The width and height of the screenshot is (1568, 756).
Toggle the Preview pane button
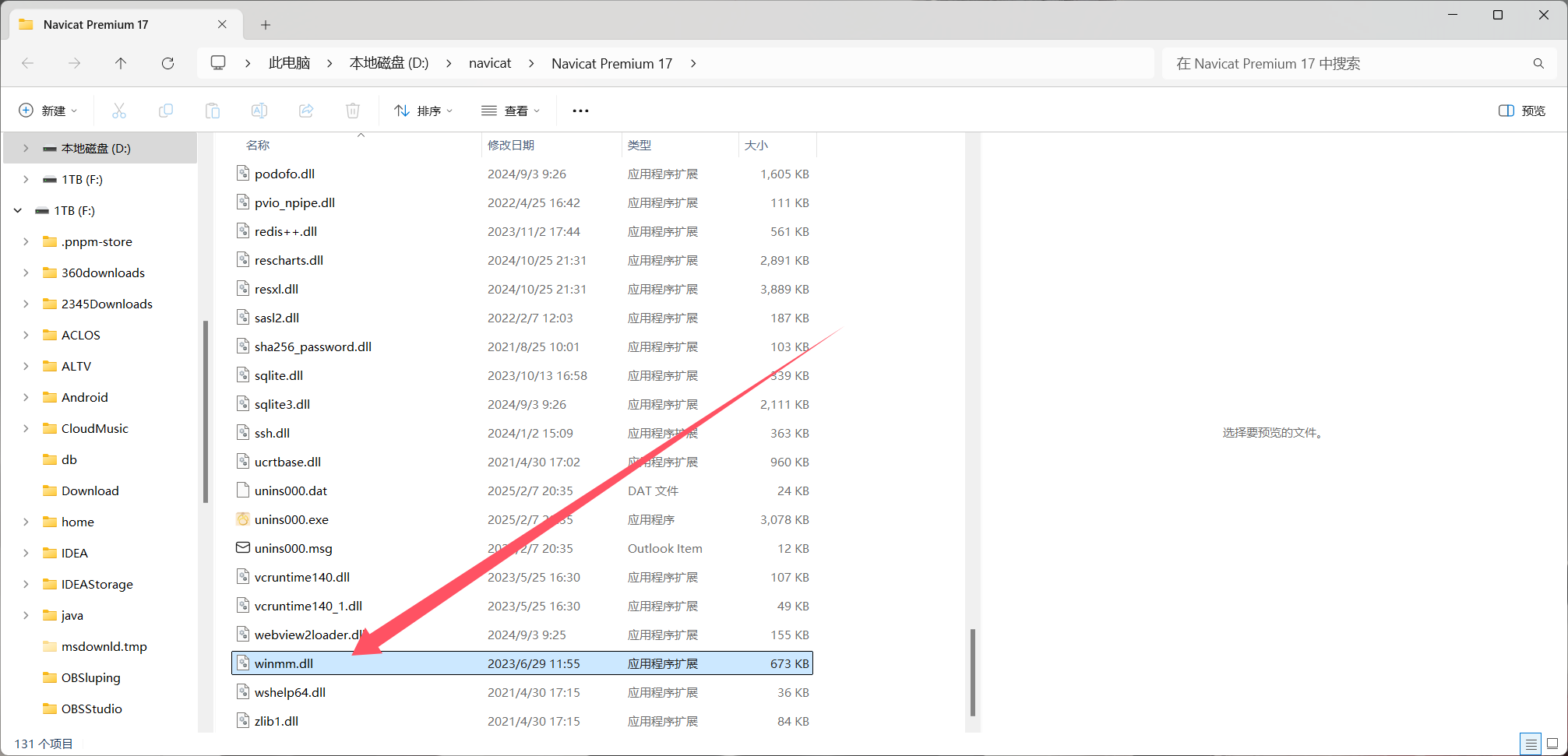[1522, 111]
